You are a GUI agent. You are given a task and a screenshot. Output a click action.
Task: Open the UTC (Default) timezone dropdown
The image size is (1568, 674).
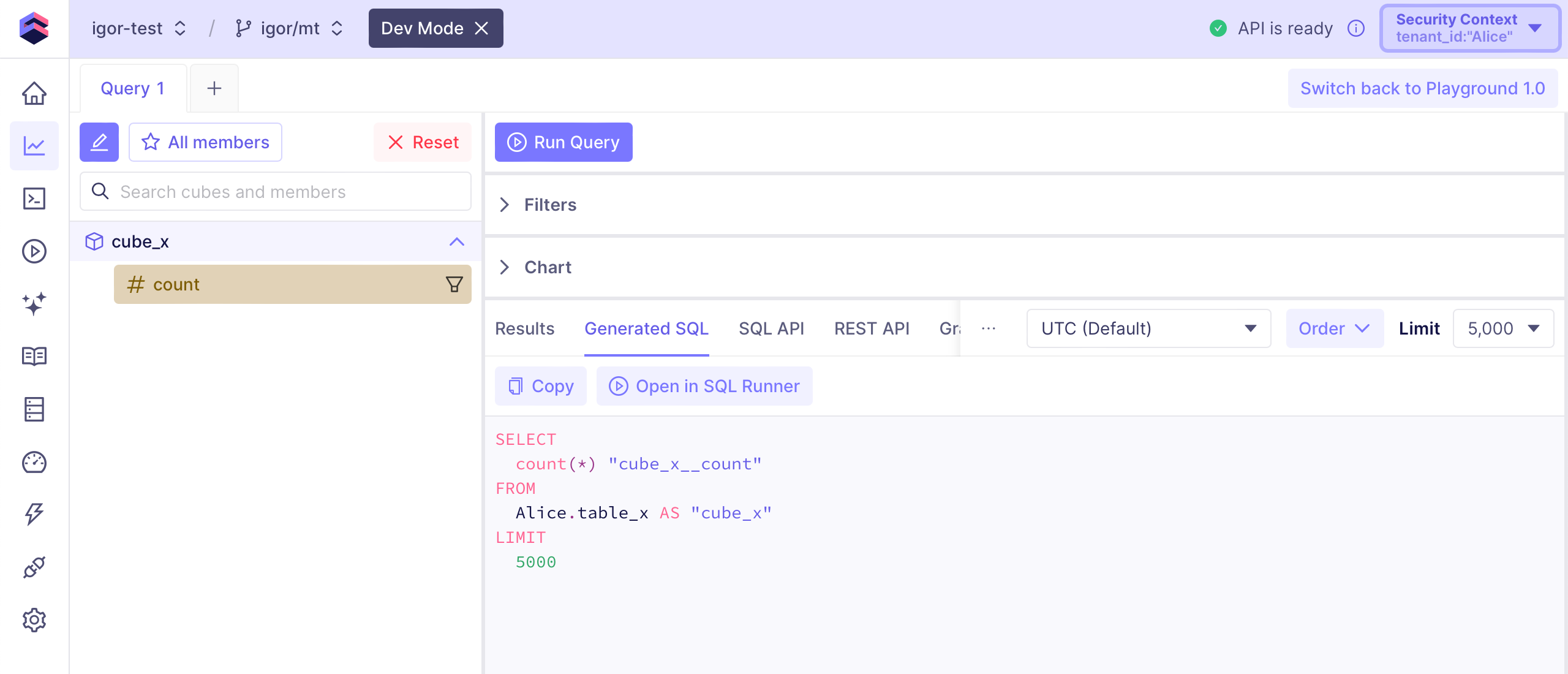[1148, 328]
